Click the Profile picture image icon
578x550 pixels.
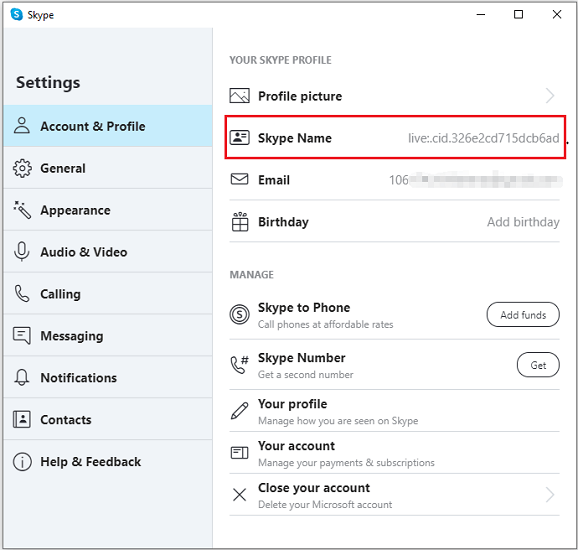[240, 95]
